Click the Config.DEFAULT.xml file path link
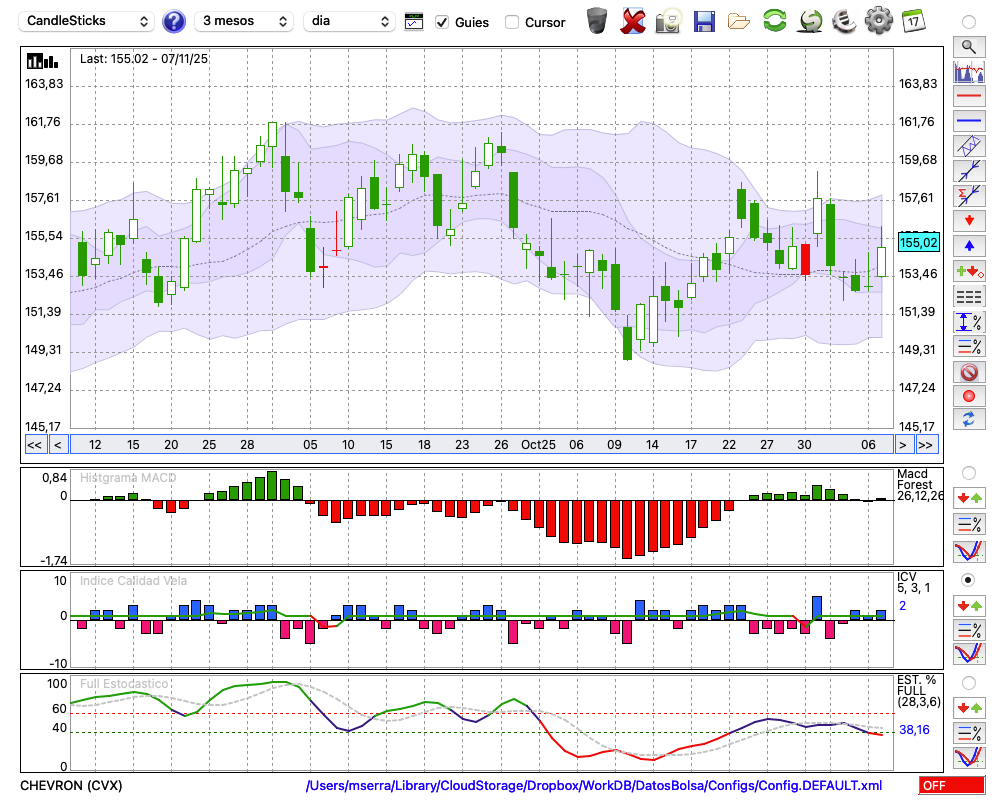Image resolution: width=1000 pixels, height=800 pixels. click(594, 786)
